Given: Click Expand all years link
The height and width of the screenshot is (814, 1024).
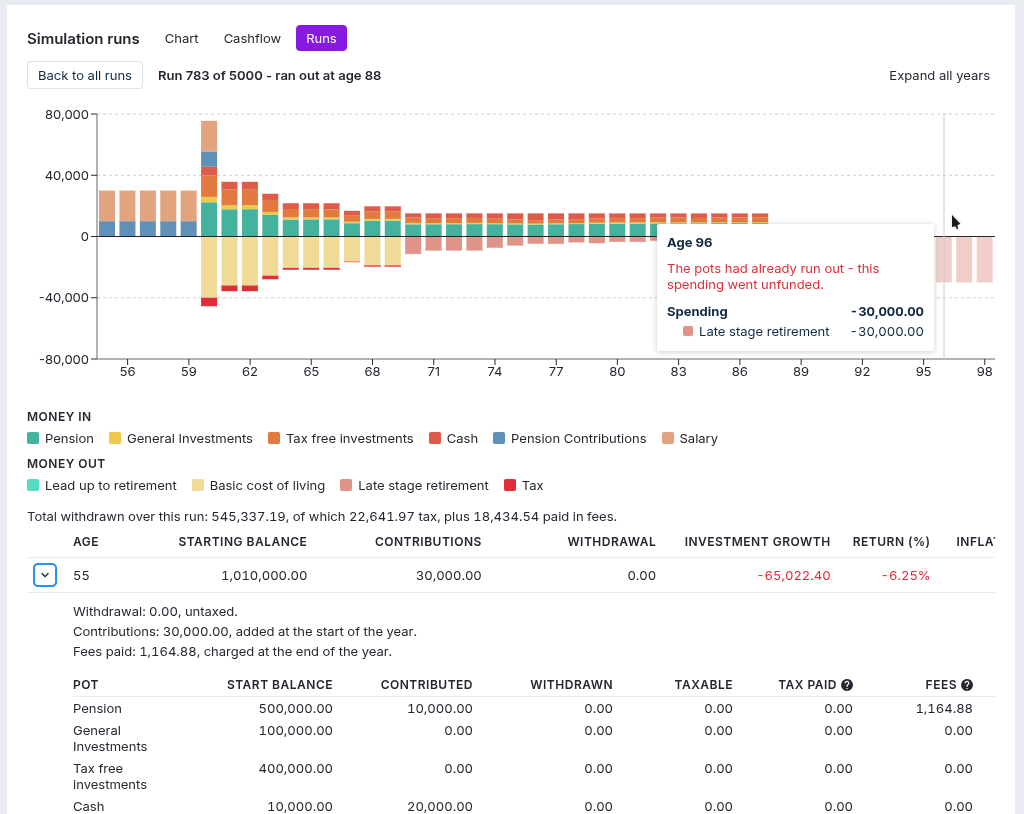Looking at the screenshot, I should (939, 75).
